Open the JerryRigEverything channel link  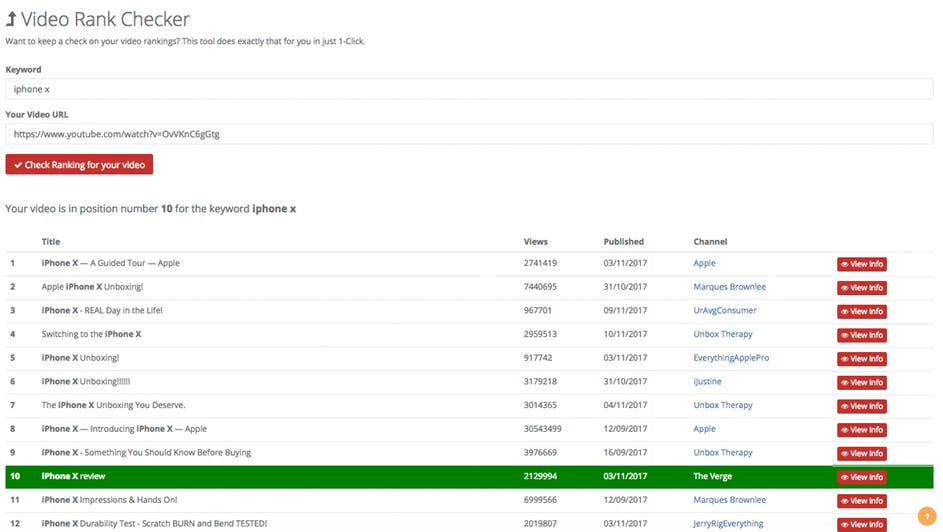pyautogui.click(x=728, y=524)
